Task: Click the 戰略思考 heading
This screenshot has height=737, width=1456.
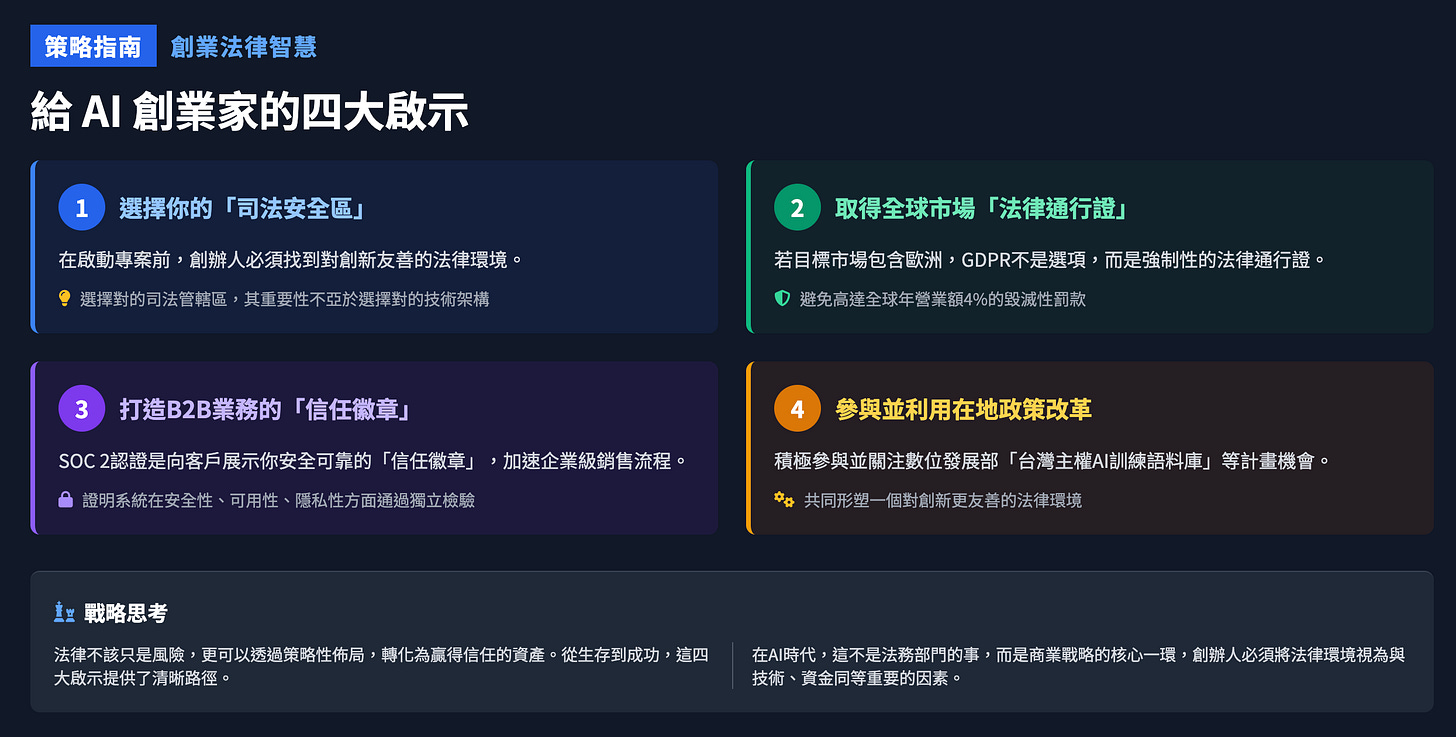Action: [x=125, y=613]
